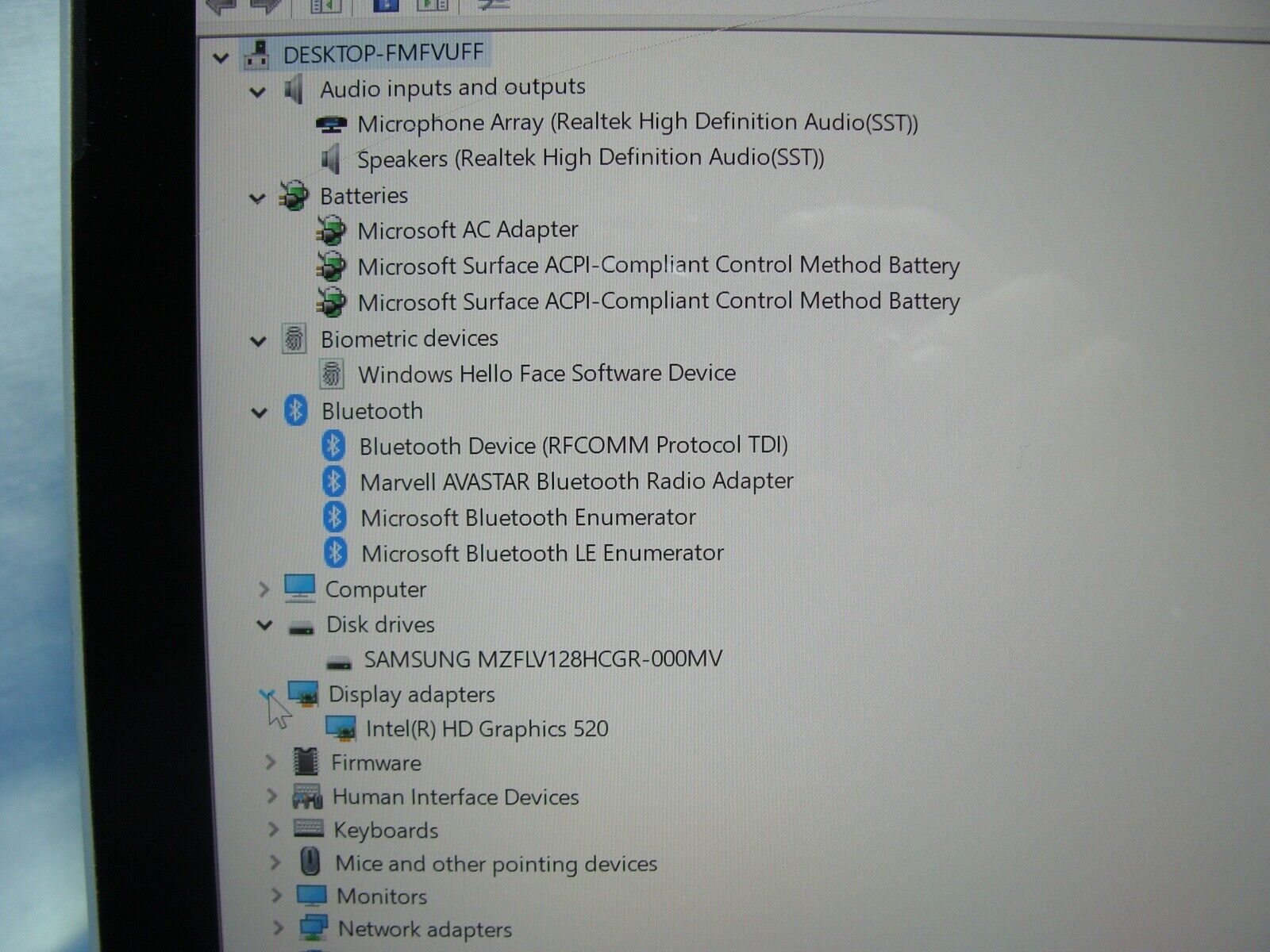This screenshot has height=952, width=1270.
Task: Select the Keyboards category label
Action: pos(386,831)
